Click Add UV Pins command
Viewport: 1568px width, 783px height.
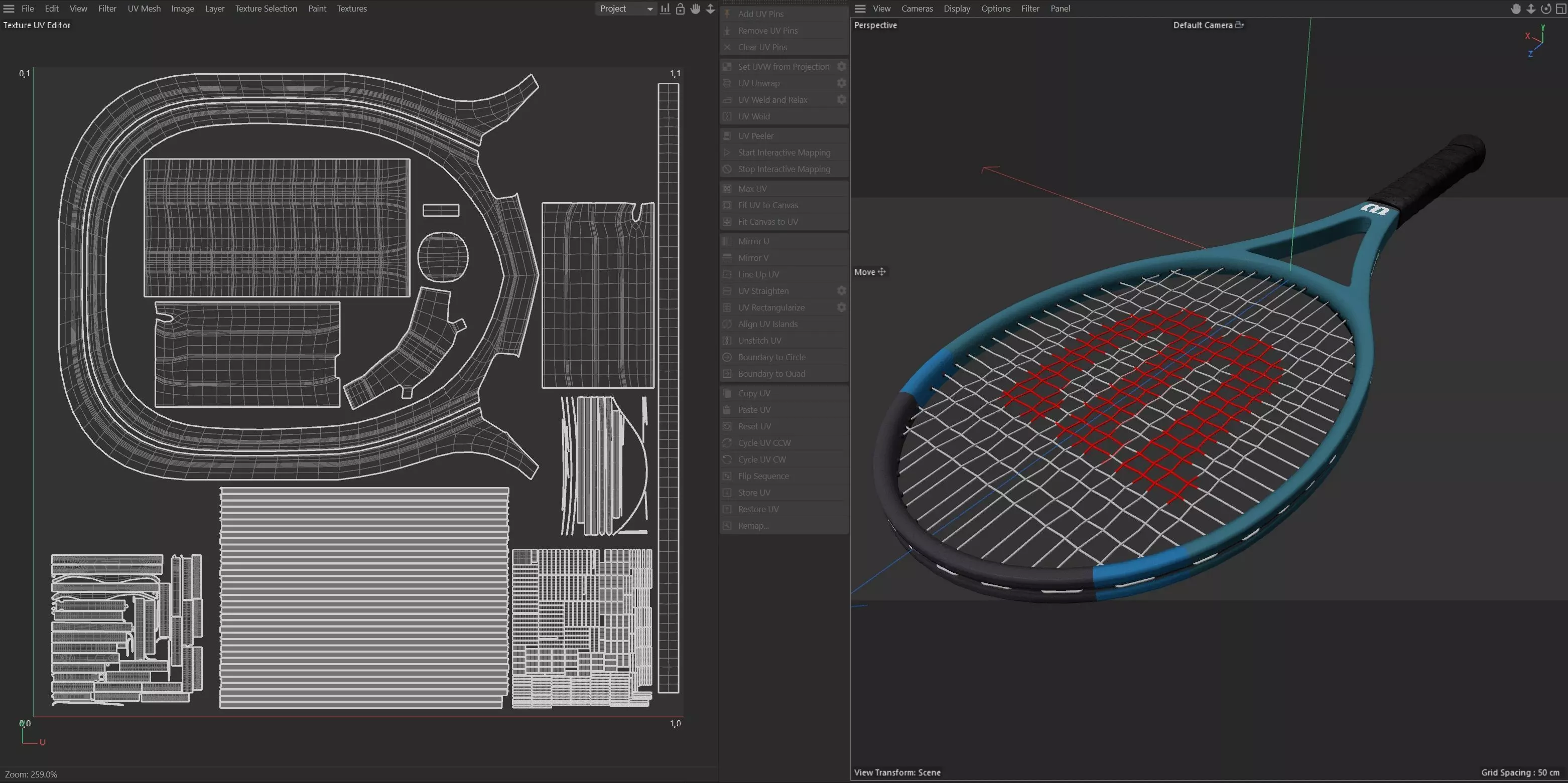point(784,14)
